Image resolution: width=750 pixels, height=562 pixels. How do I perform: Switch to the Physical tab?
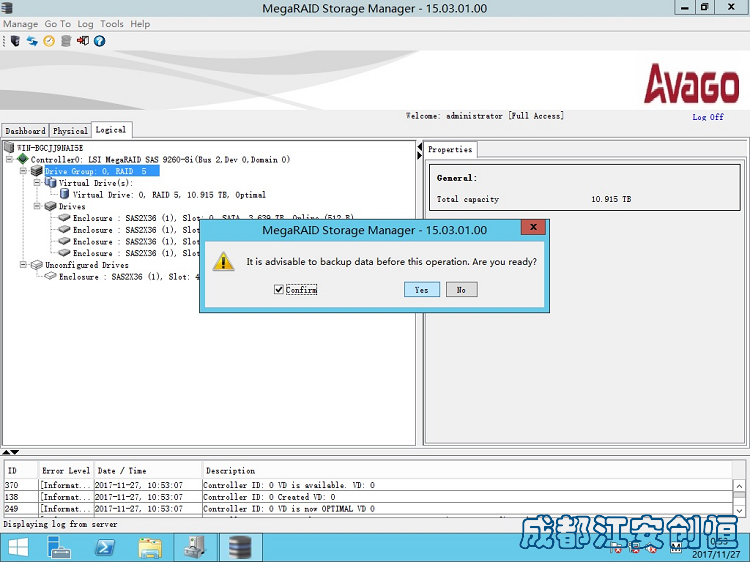[70, 131]
